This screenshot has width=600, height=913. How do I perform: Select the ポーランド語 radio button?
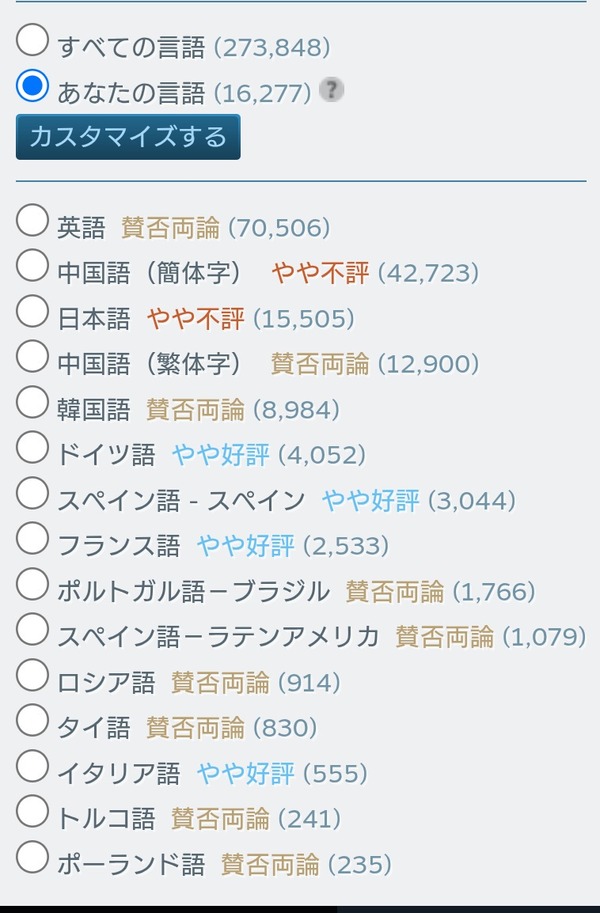32,857
